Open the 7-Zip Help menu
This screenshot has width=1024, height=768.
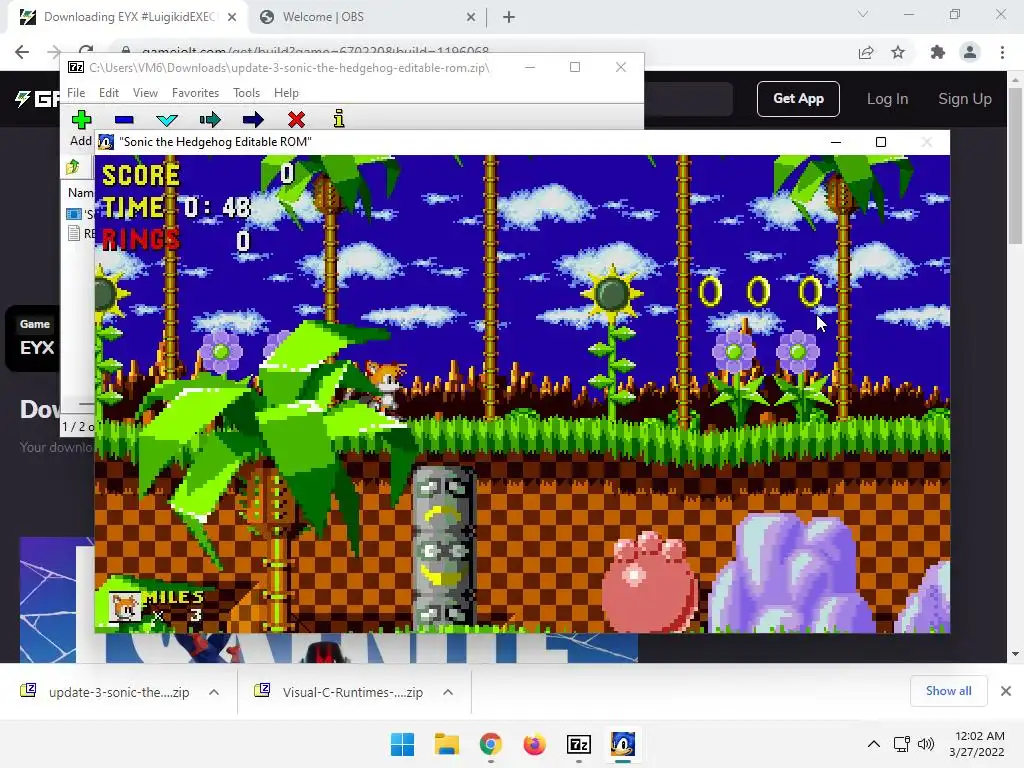coord(286,93)
